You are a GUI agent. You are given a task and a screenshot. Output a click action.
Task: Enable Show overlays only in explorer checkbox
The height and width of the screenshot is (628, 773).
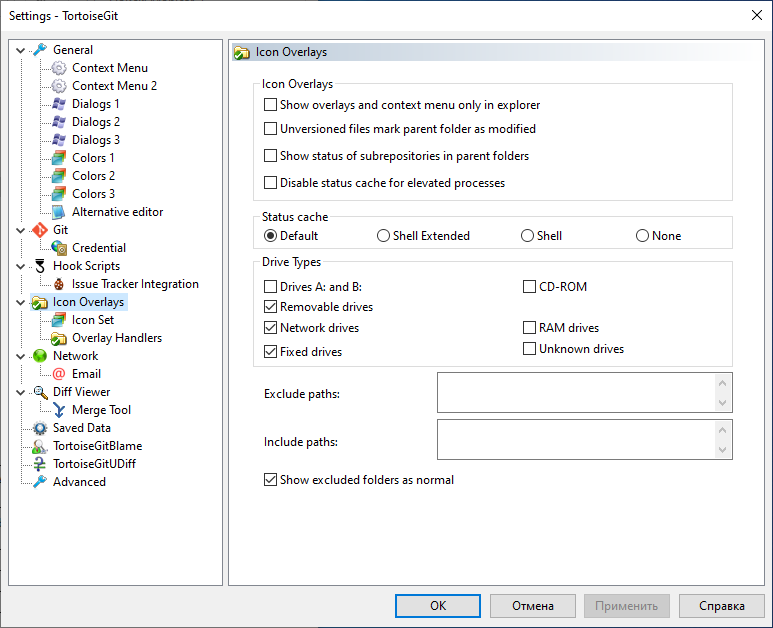coord(270,105)
